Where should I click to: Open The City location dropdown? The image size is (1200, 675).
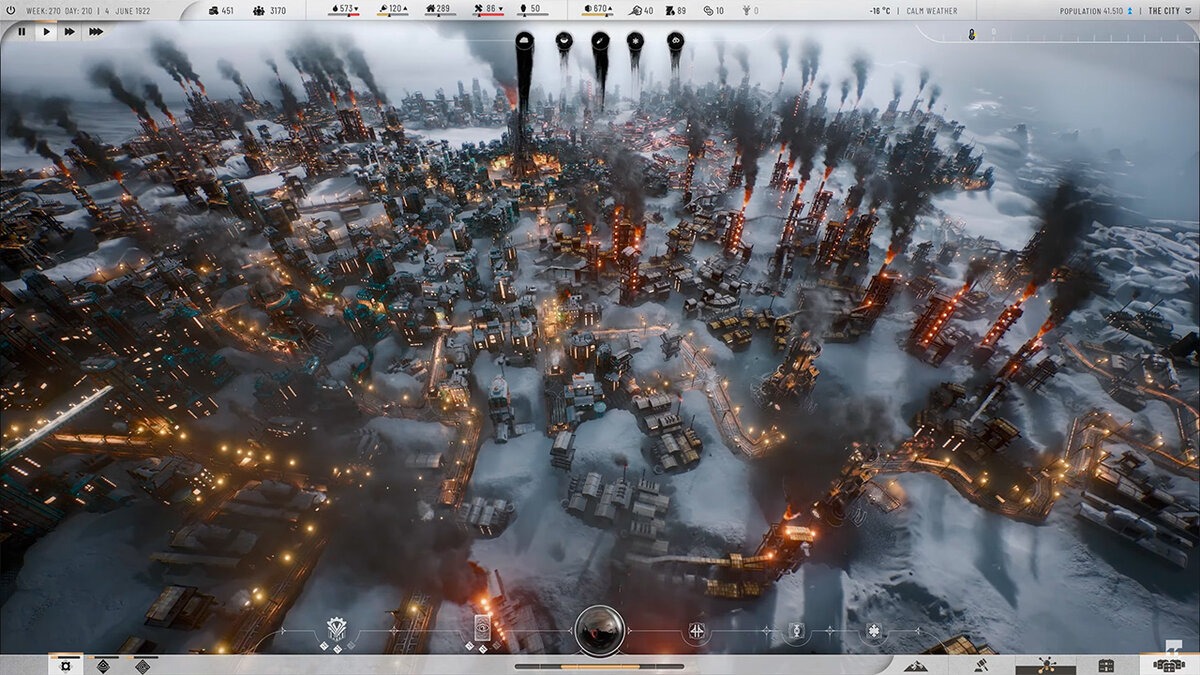1168,10
